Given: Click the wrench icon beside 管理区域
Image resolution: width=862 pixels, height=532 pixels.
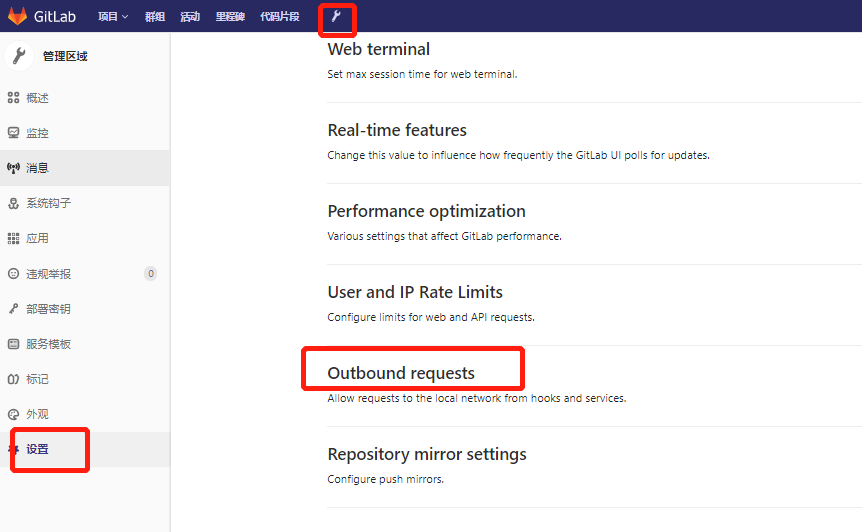Looking at the screenshot, I should (x=19, y=56).
